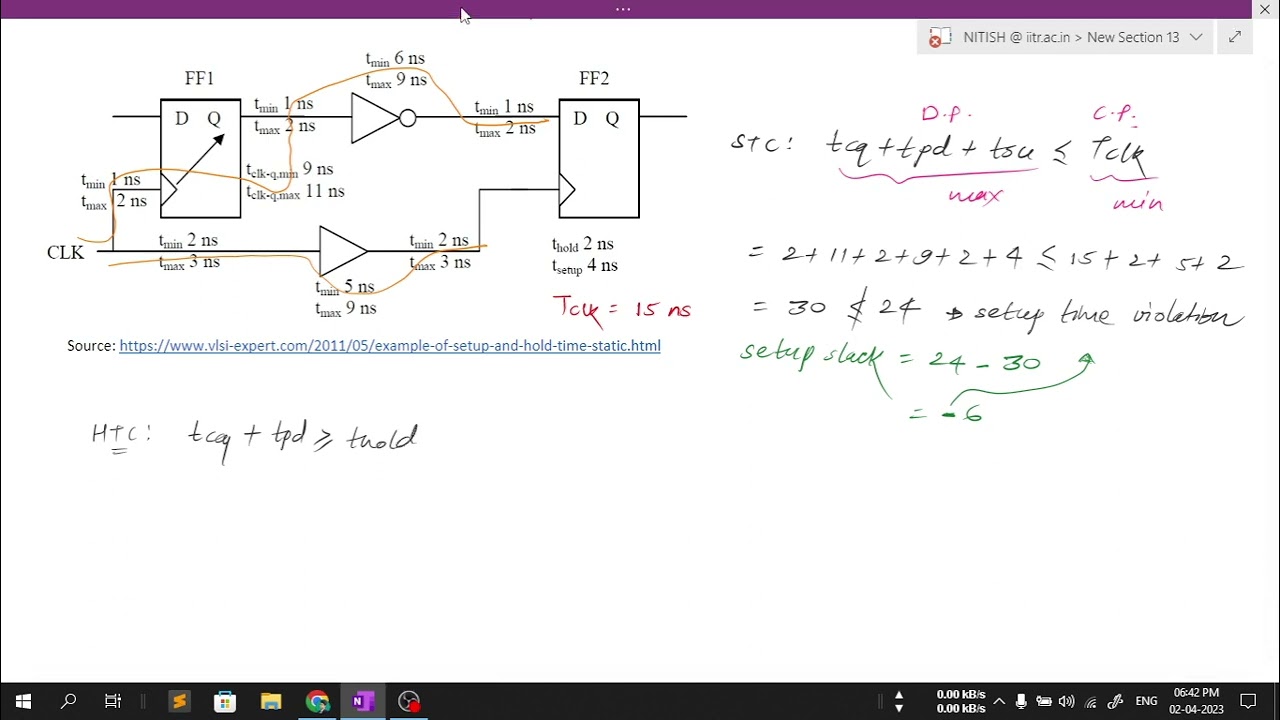The width and height of the screenshot is (1280, 720).
Task: Open Task View on the taskbar
Action: [113, 701]
